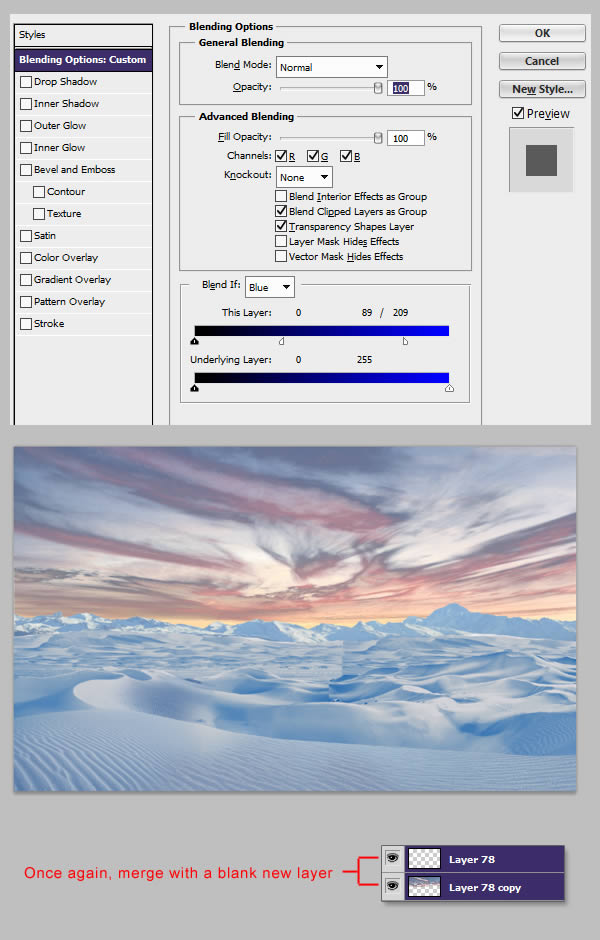Enable the Pattern Overlay checkbox

pos(26,302)
